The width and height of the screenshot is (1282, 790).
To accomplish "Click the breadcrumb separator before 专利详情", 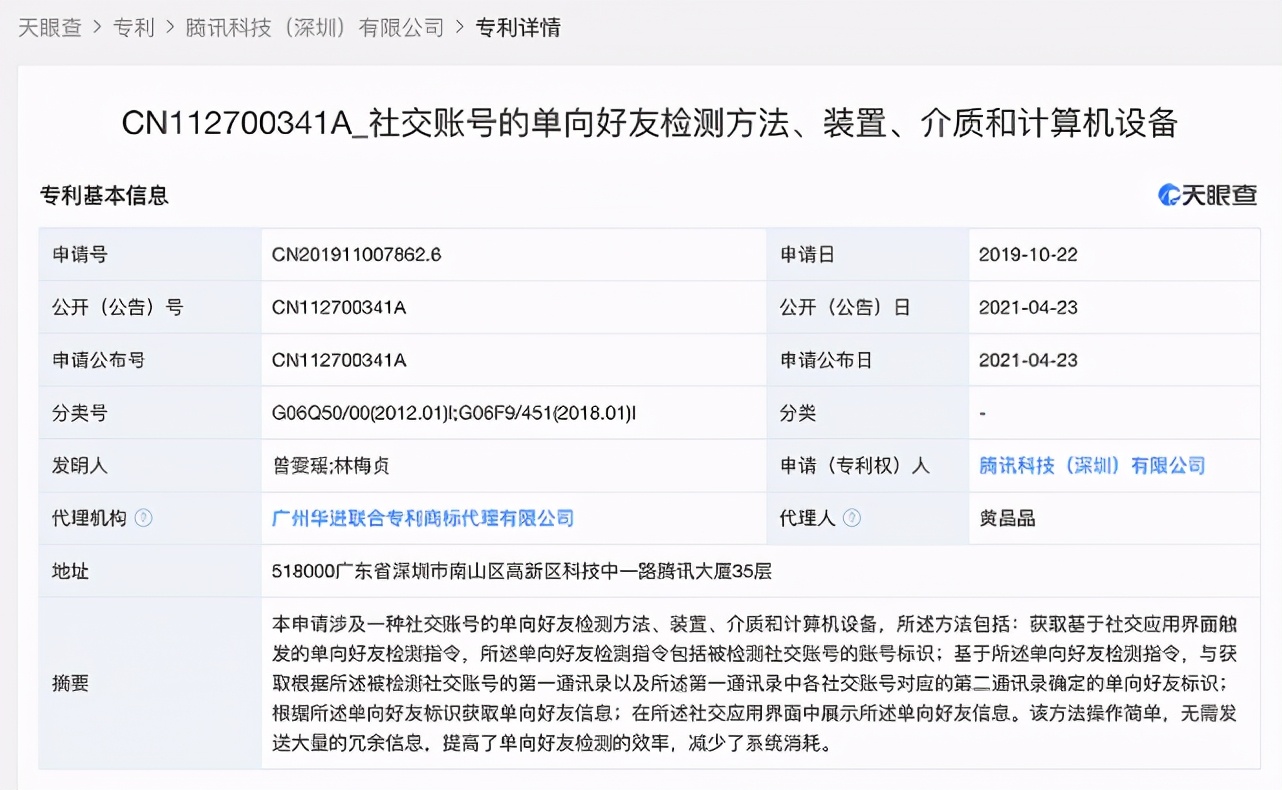I will pyautogui.click(x=458, y=27).
